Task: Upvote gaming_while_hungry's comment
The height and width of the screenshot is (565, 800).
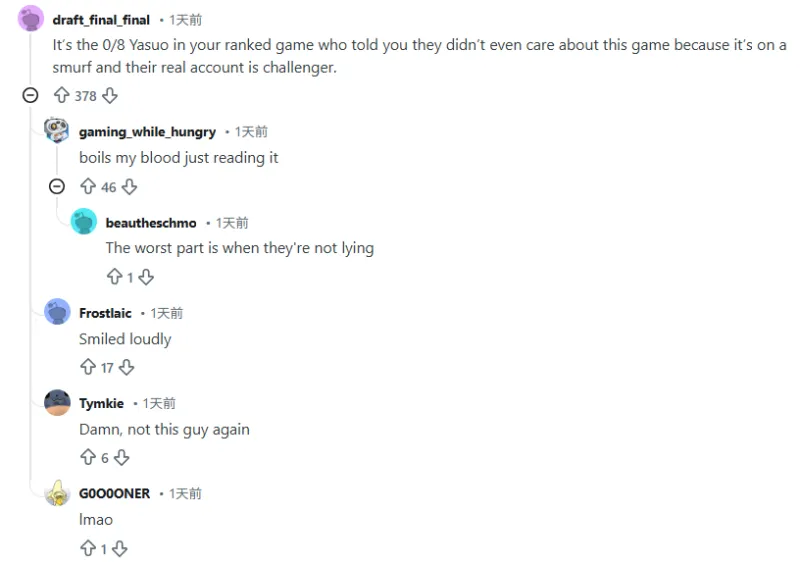Action: pyautogui.click(x=88, y=187)
